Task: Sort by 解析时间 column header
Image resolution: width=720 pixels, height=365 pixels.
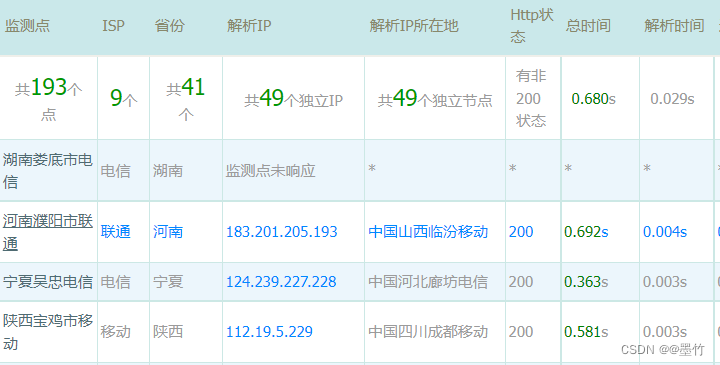Action: [x=674, y=26]
